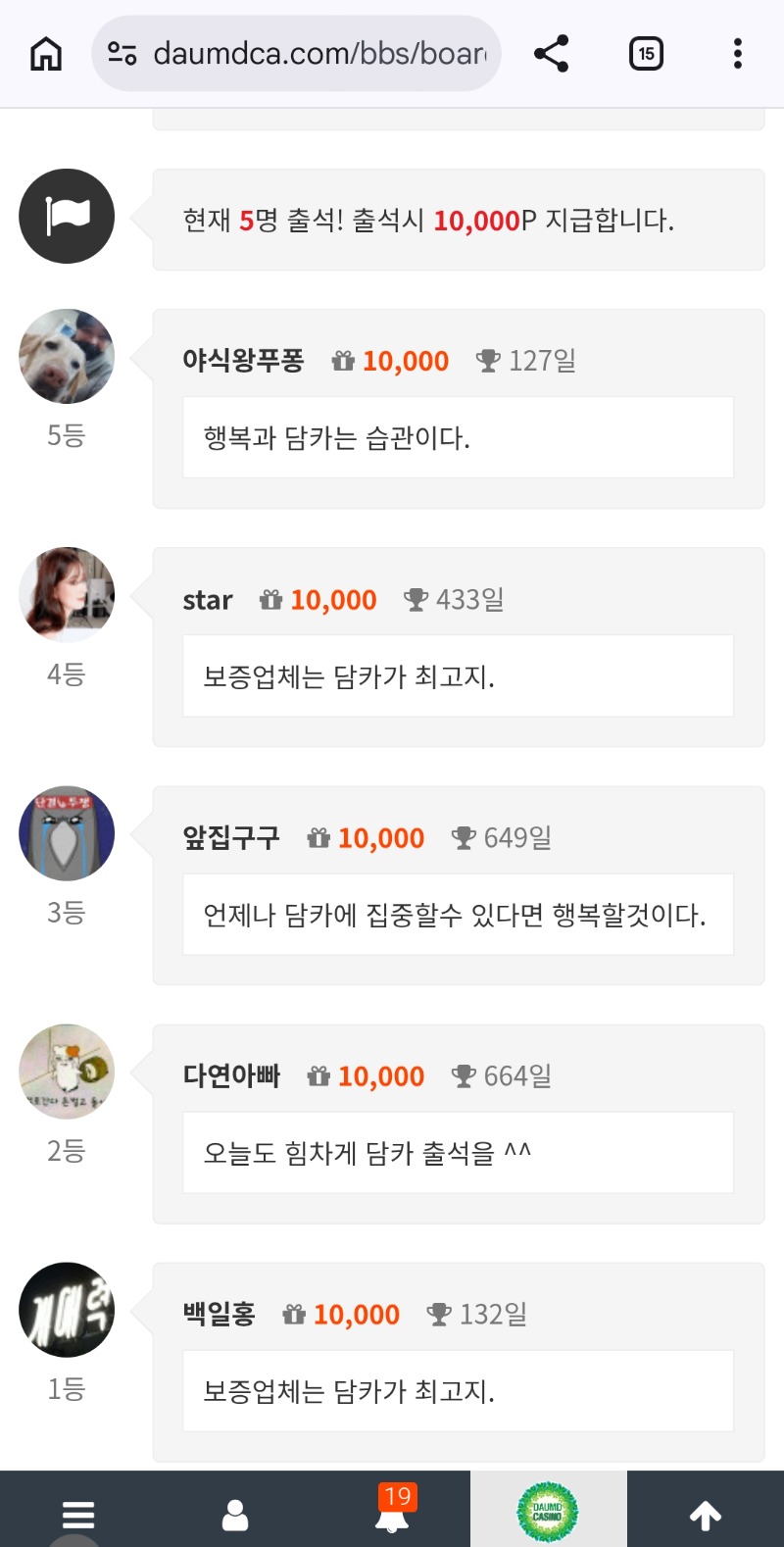This screenshot has width=784, height=1547.
Task: Open the user profile icon in bottom bar
Action: pyautogui.click(x=235, y=1516)
